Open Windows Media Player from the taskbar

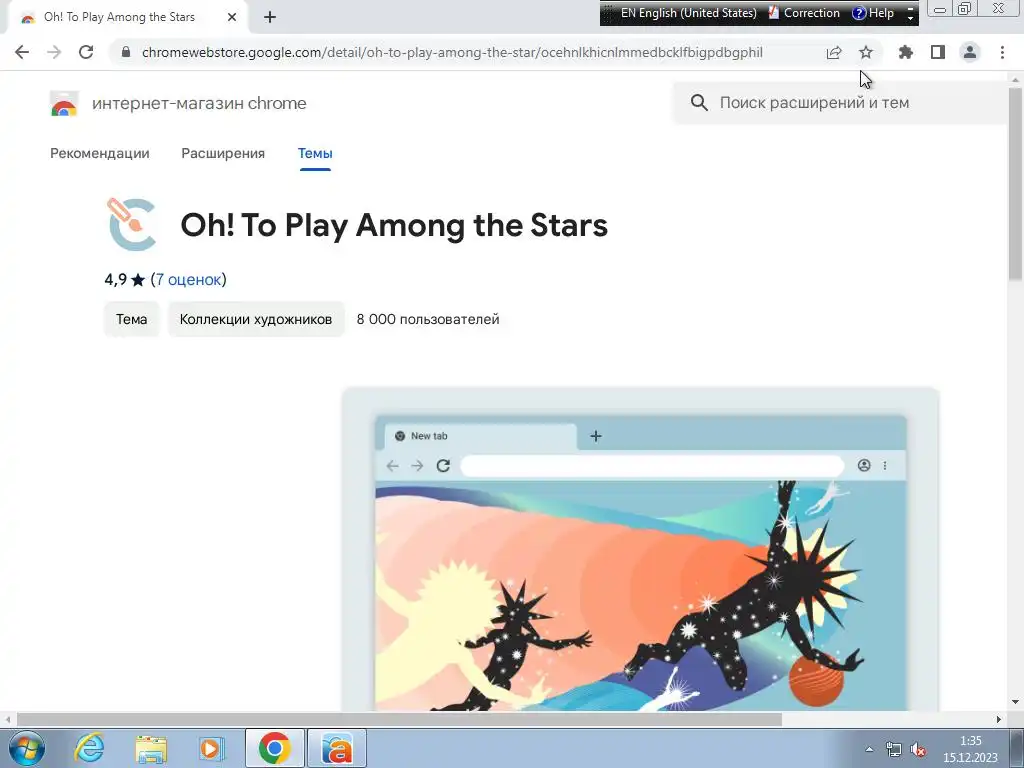point(211,748)
